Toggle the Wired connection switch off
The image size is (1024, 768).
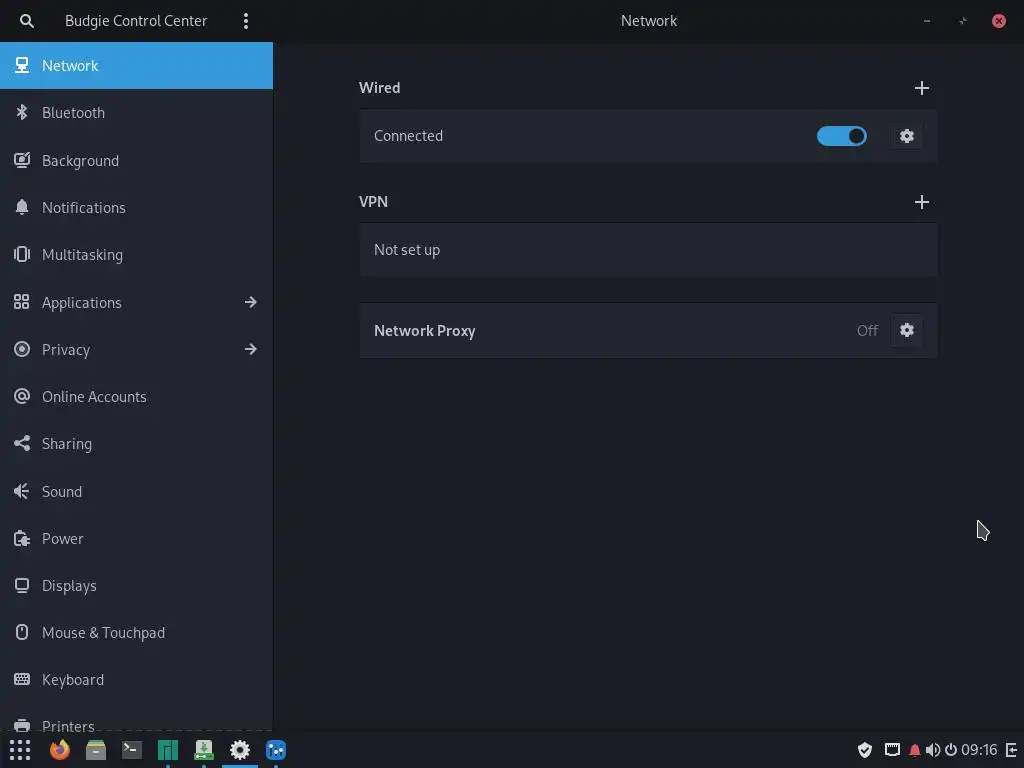pos(842,136)
